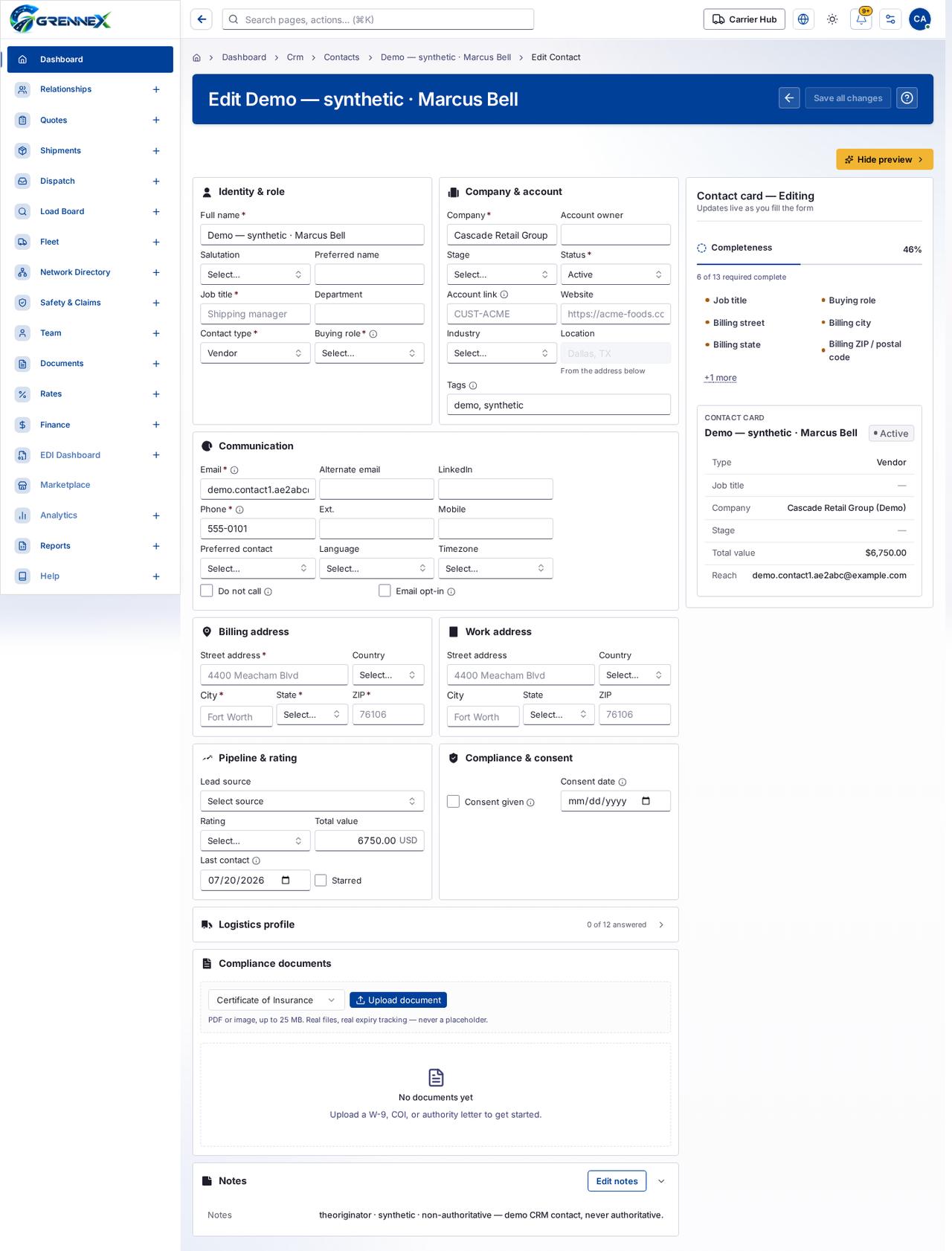Tick the Do not call checkbox
952x1251 pixels.
[207, 591]
